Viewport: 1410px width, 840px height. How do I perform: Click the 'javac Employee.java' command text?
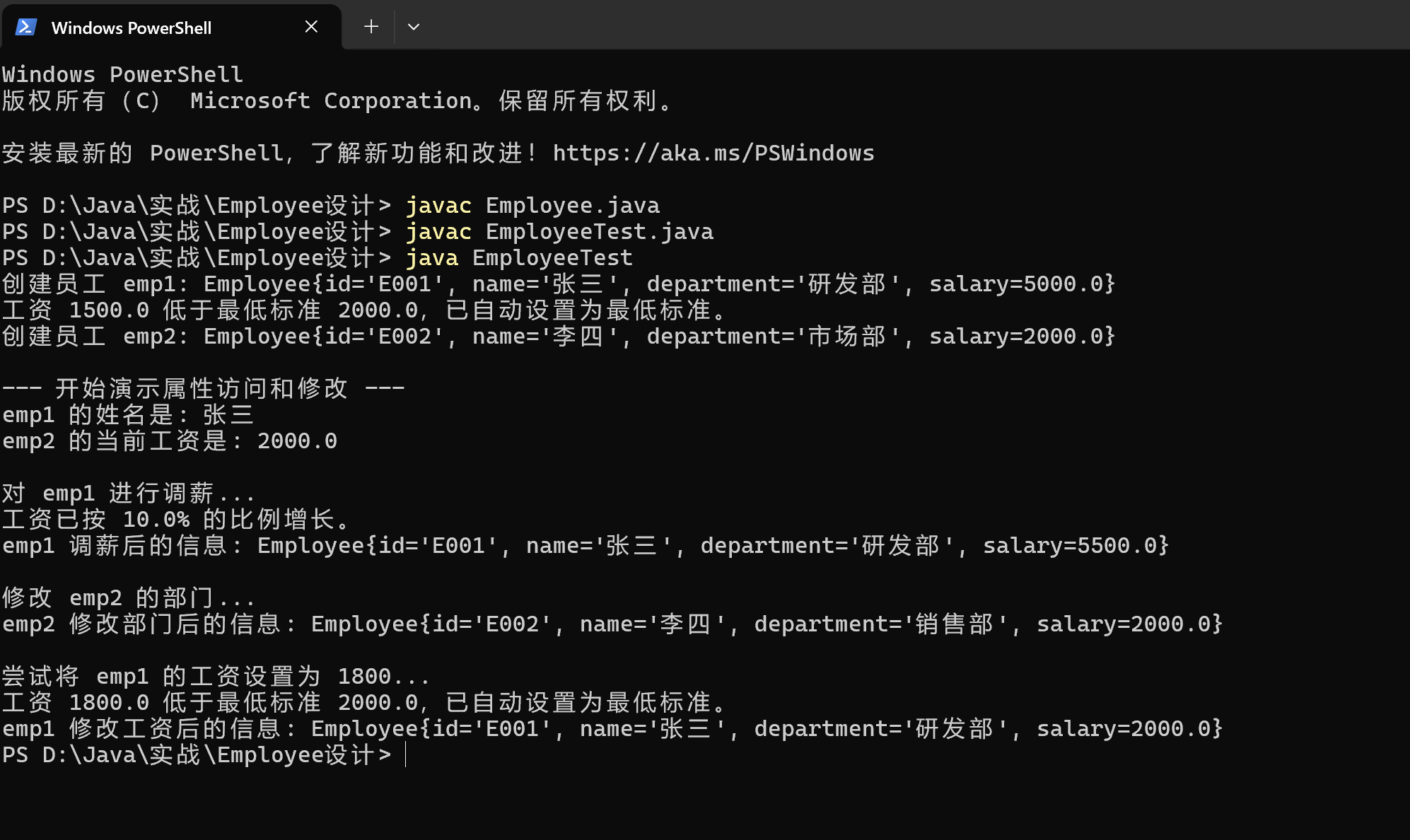[x=532, y=206]
